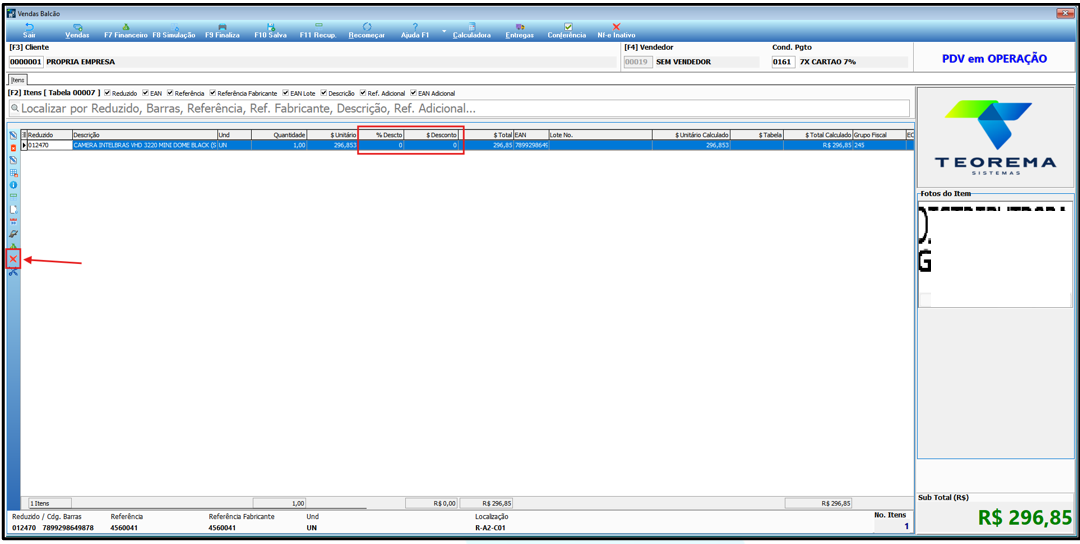Image resolution: width=1080 pixels, height=544 pixels.
Task: Click the Teorema Sistemas logo
Action: 995,137
